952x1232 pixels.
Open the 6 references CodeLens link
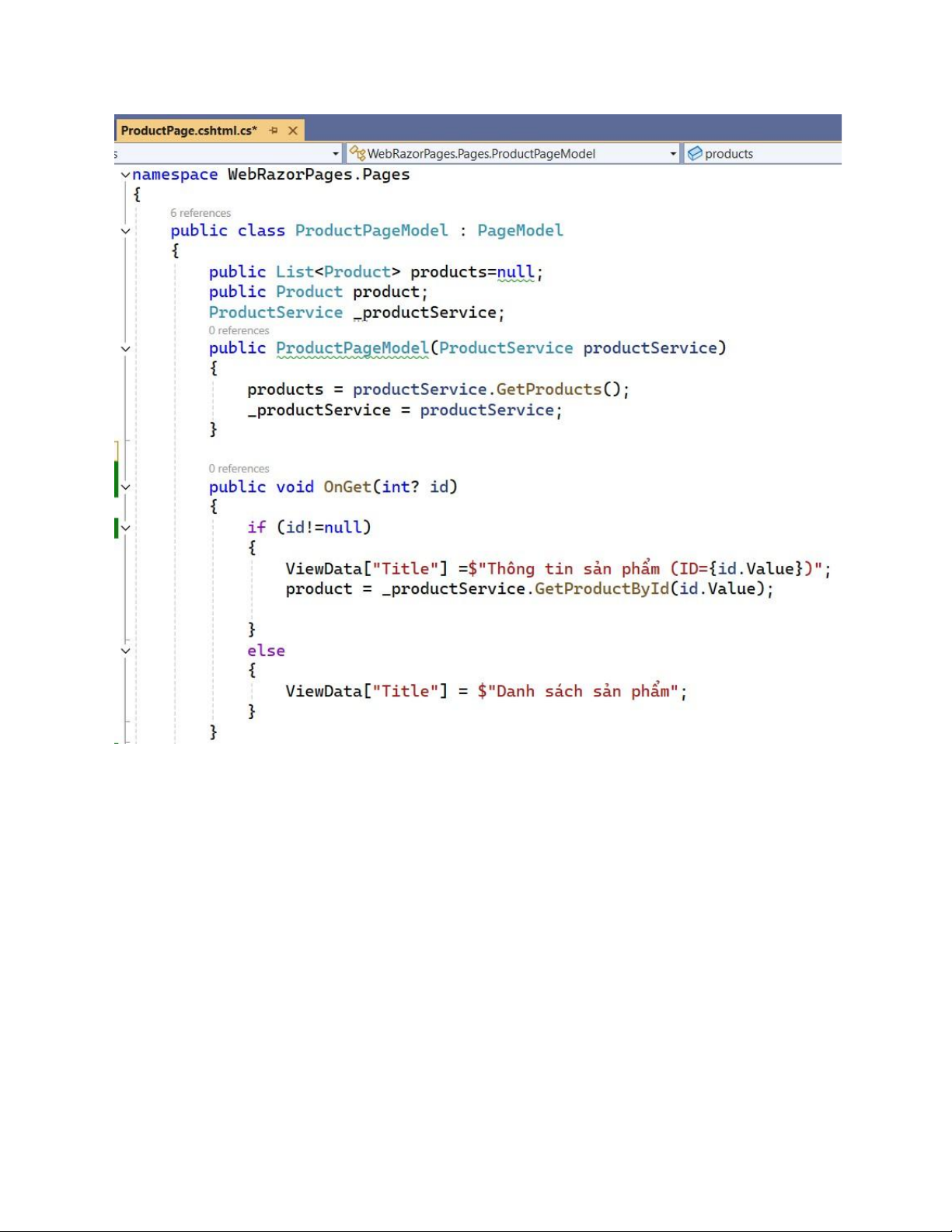(201, 213)
